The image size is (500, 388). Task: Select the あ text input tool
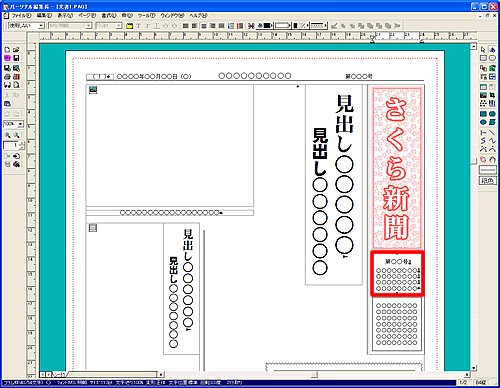point(492,50)
